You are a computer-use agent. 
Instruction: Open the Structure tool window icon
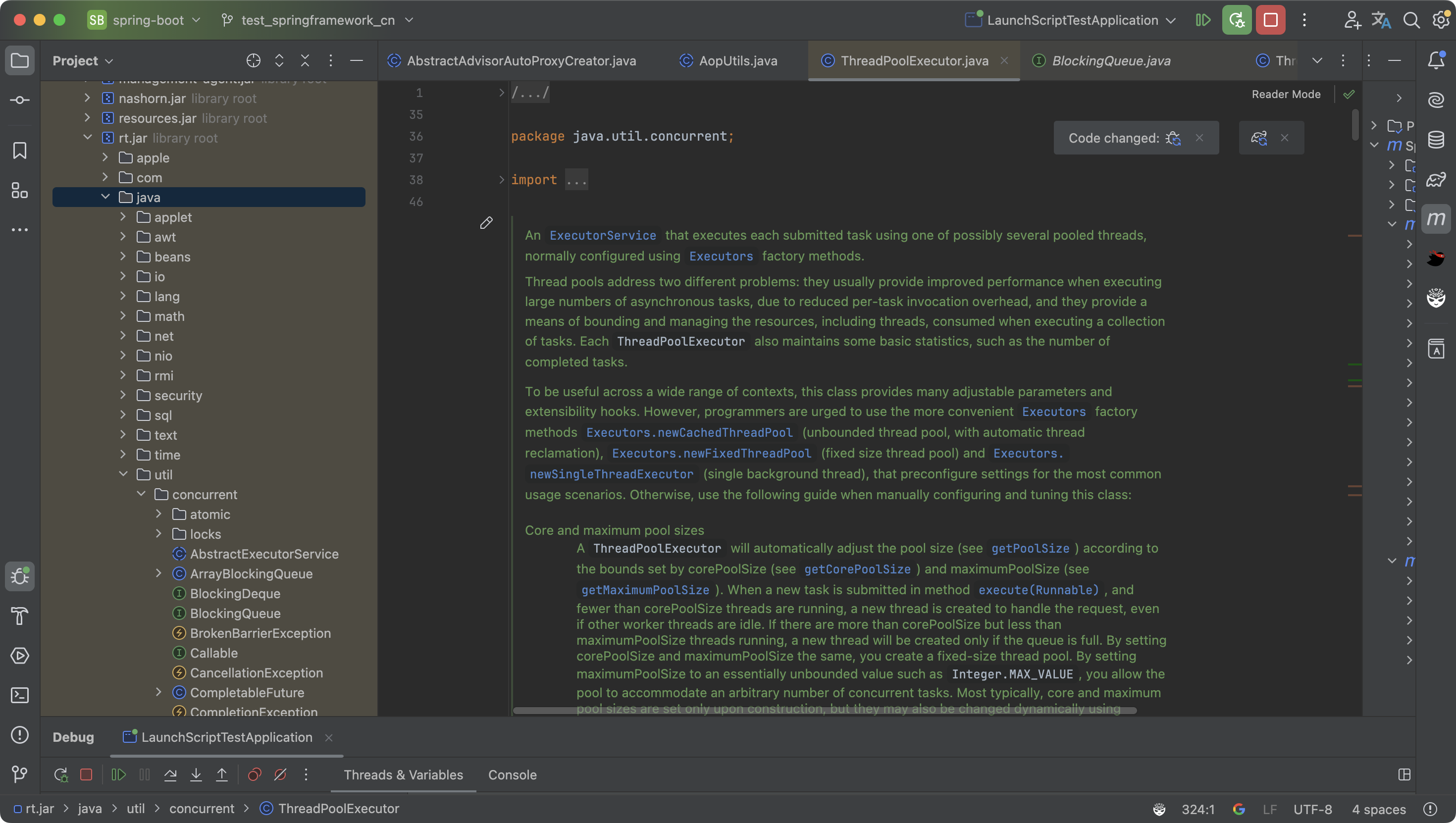point(20,191)
